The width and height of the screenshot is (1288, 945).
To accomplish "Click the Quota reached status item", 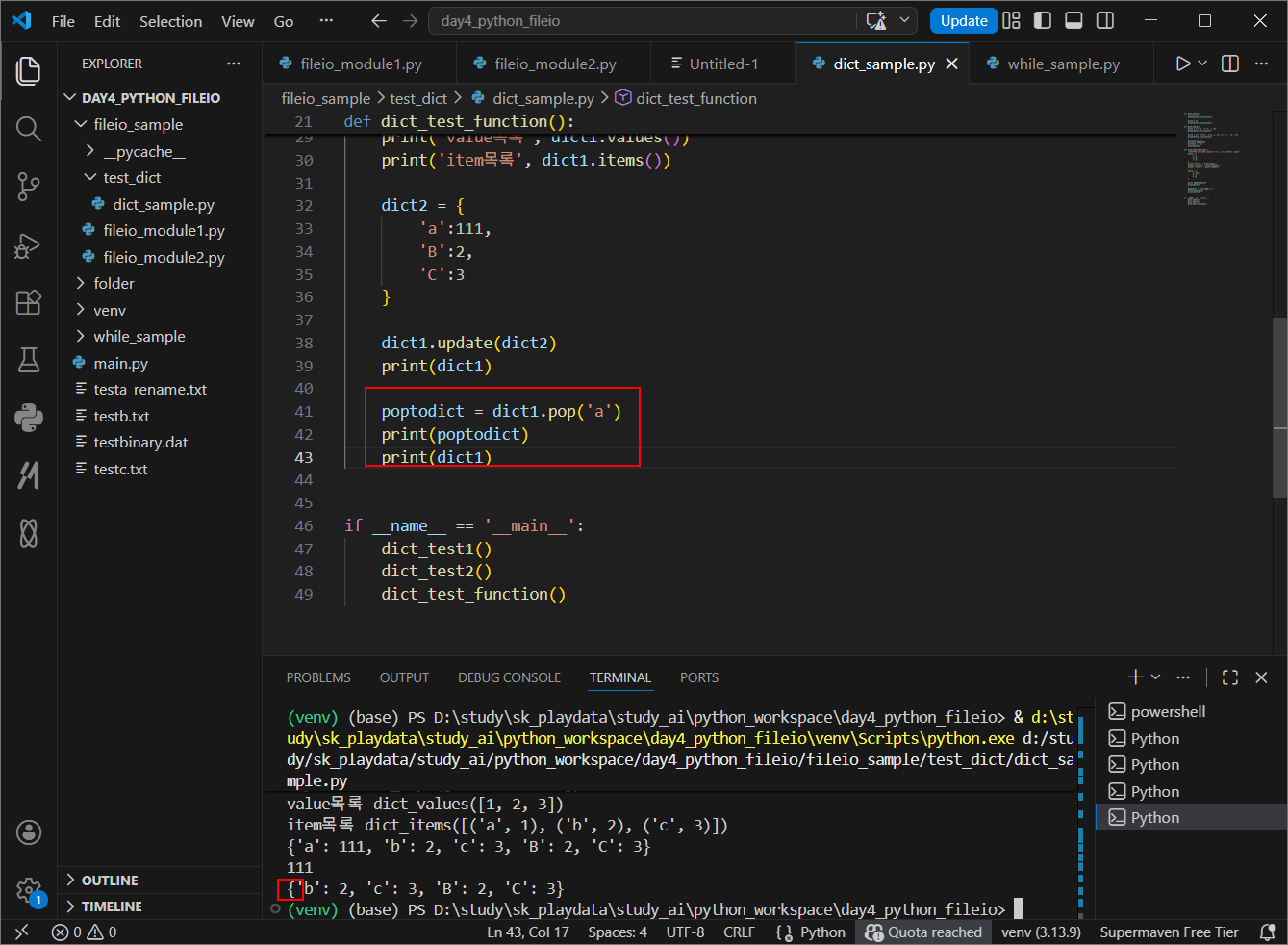I will pyautogui.click(x=923, y=932).
